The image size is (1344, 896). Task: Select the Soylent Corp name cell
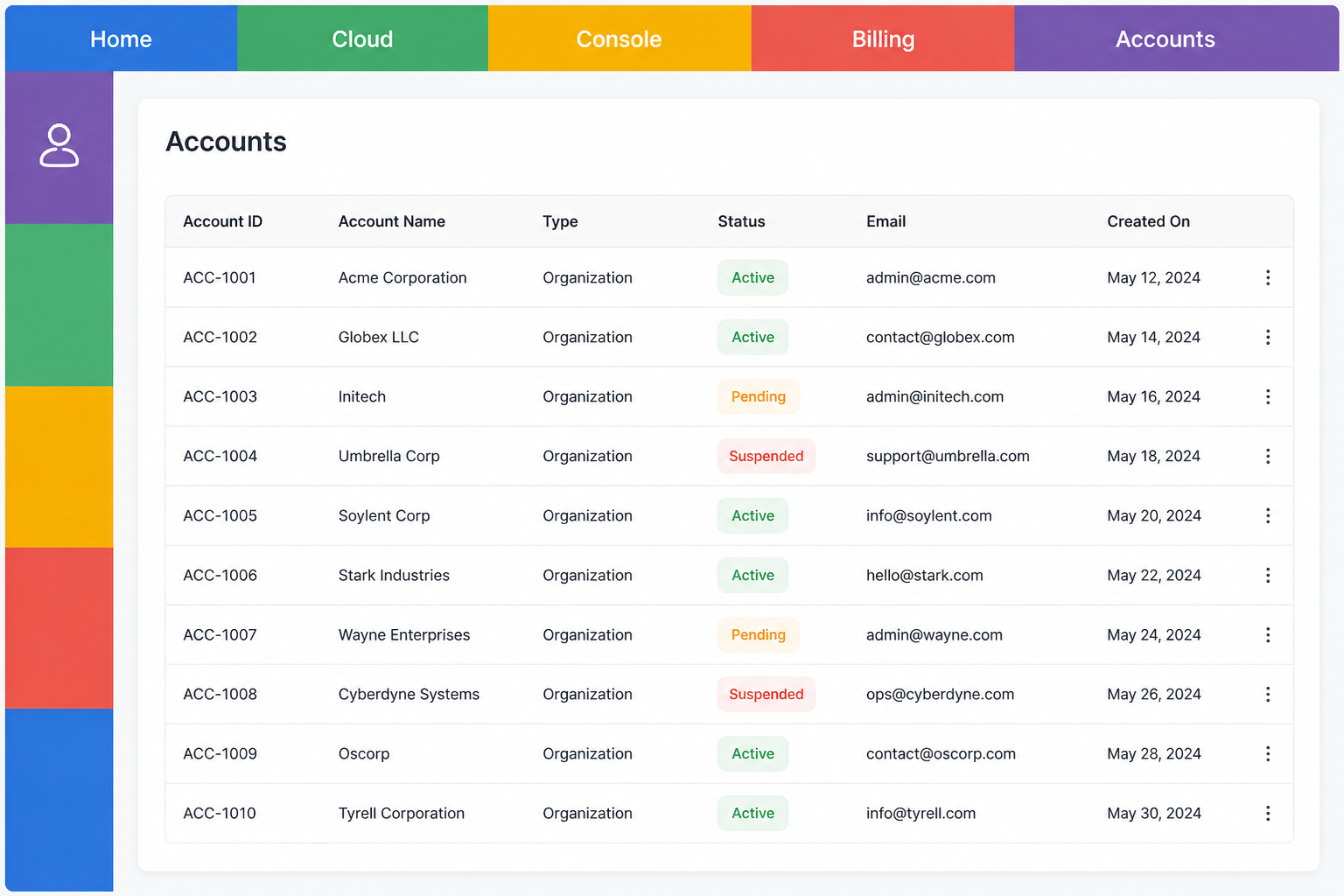pyautogui.click(x=384, y=515)
